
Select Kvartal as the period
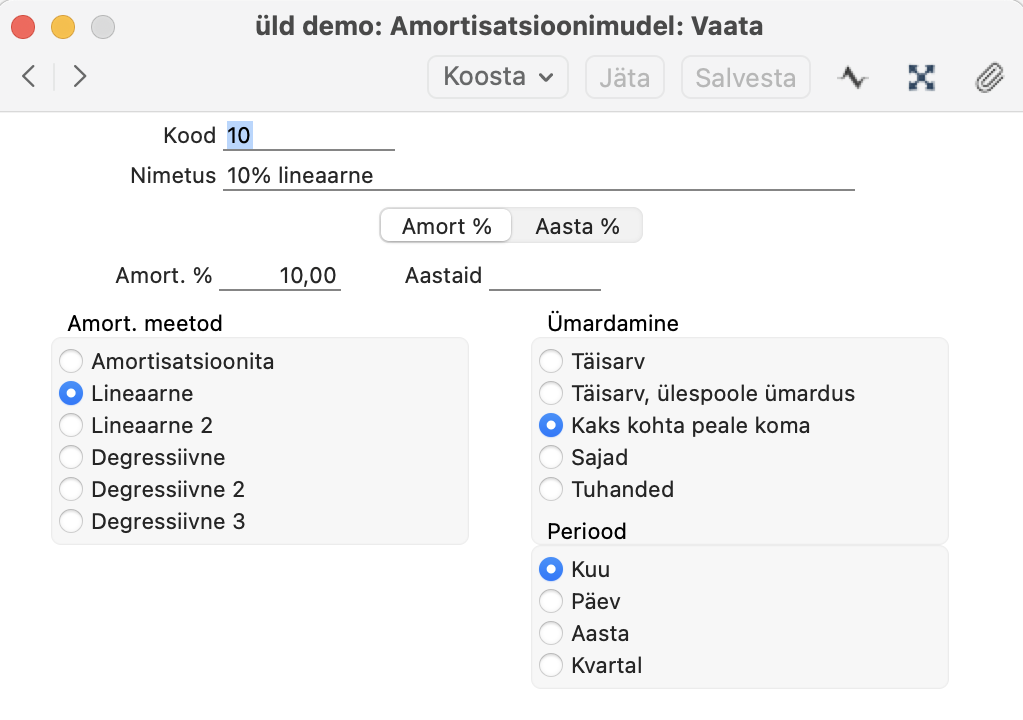(551, 665)
